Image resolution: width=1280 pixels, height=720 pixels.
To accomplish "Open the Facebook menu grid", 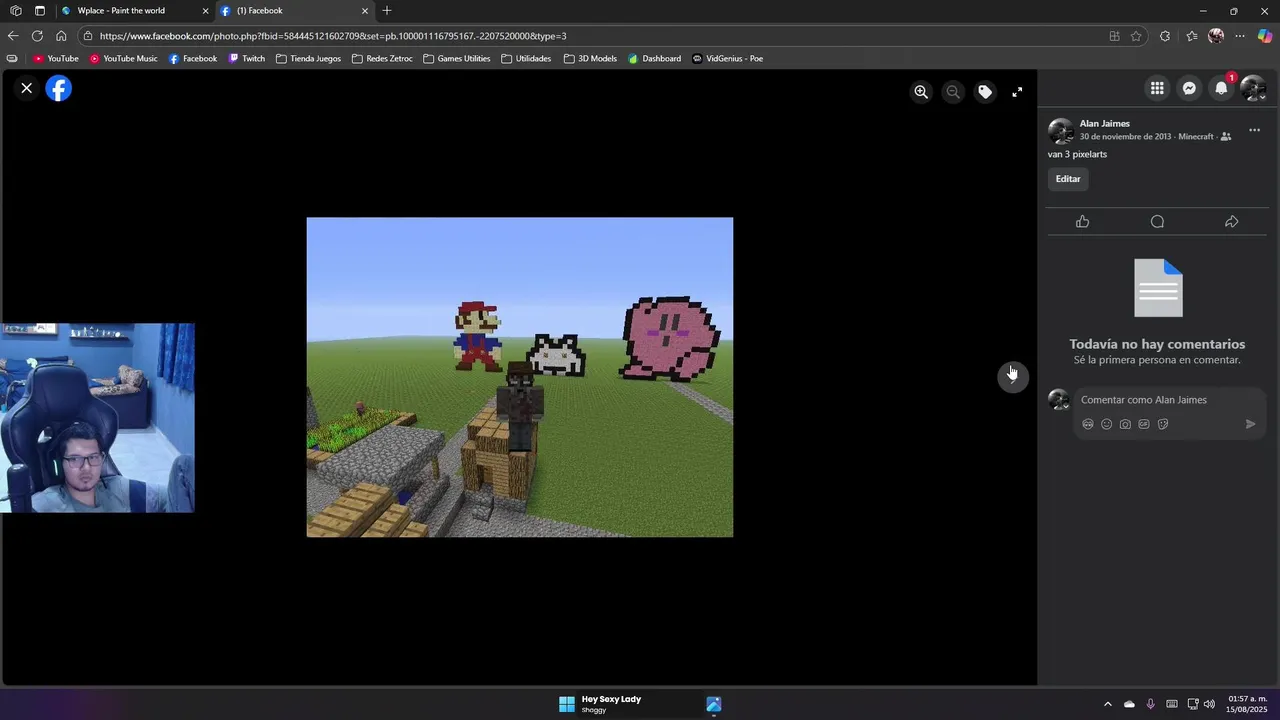I will (1157, 89).
